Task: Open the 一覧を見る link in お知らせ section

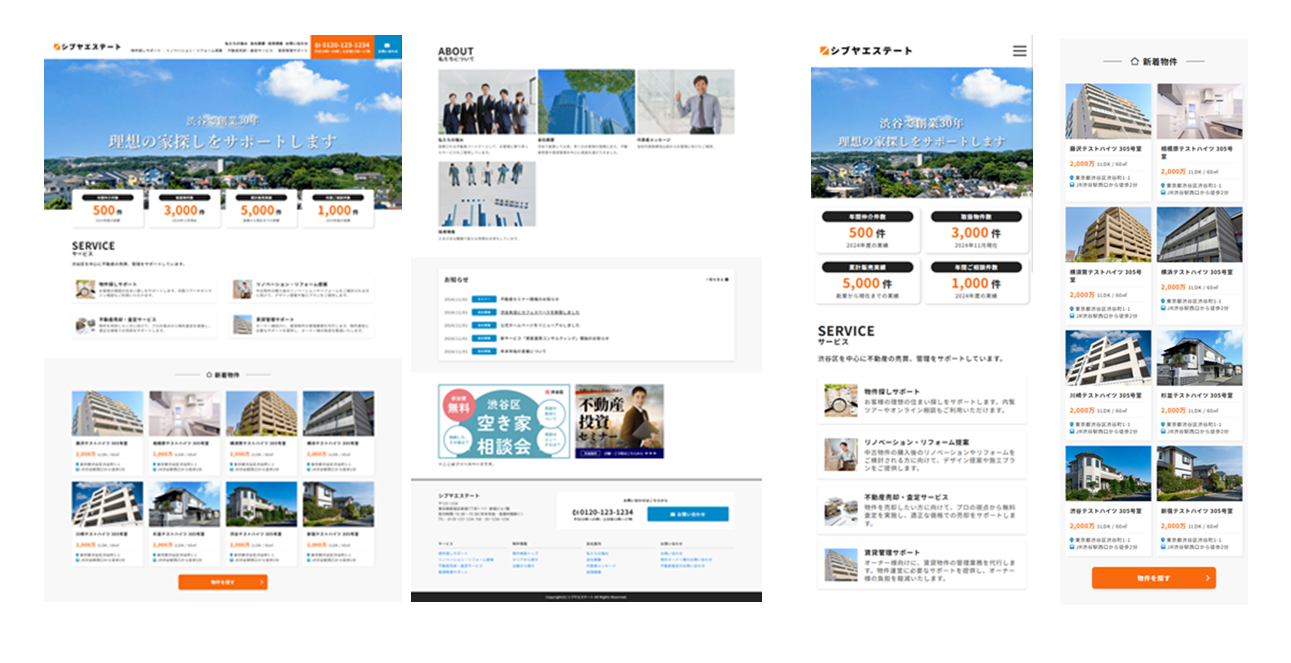Action: (717, 280)
